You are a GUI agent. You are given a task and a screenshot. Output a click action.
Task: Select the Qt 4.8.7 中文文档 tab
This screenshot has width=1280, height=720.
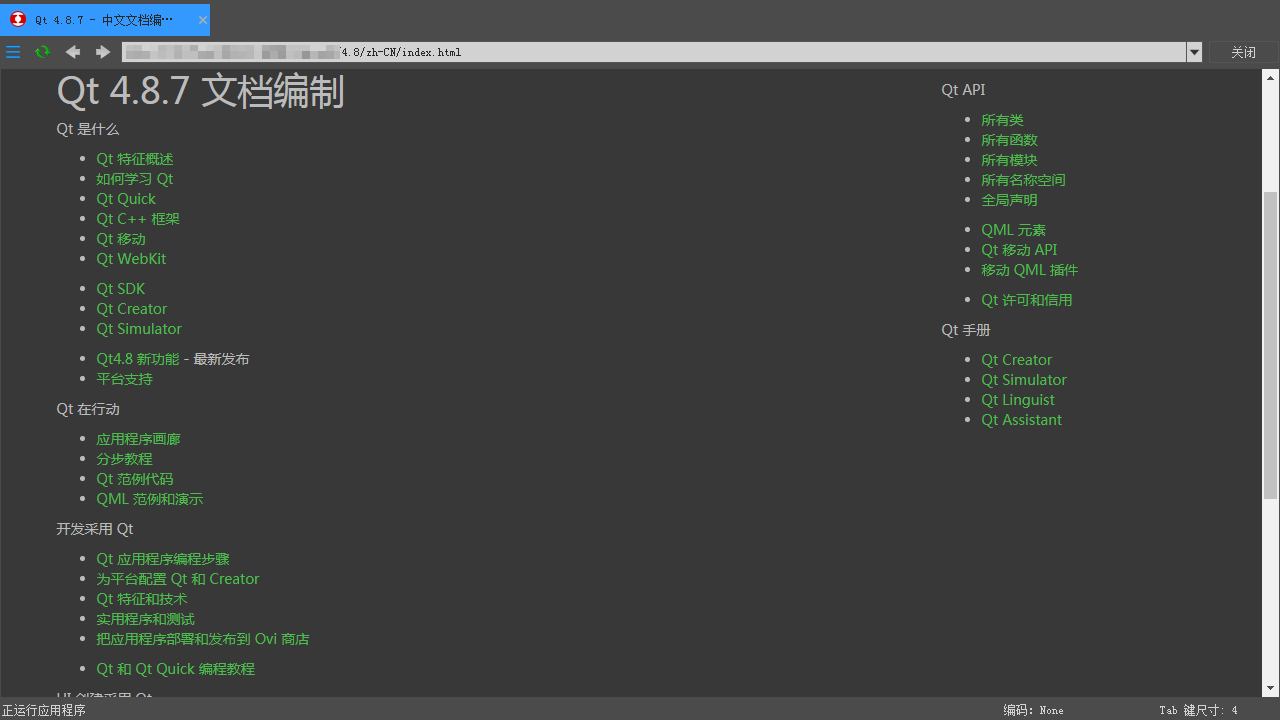(104, 20)
